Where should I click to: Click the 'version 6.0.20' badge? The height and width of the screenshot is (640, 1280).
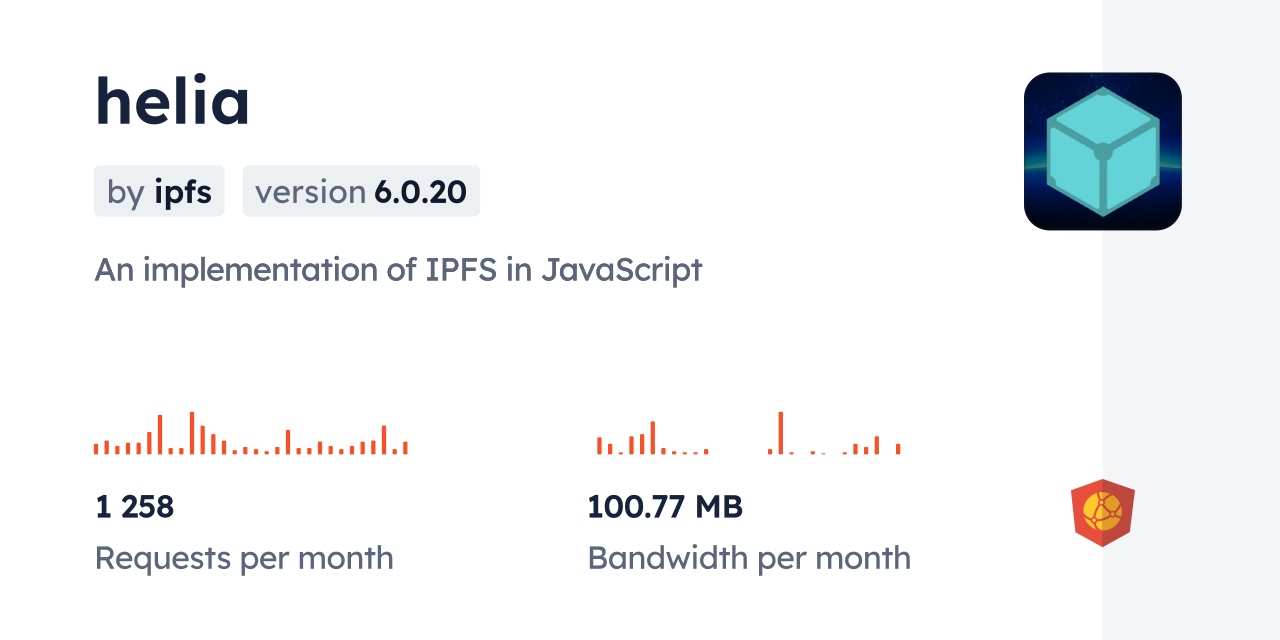tap(361, 191)
